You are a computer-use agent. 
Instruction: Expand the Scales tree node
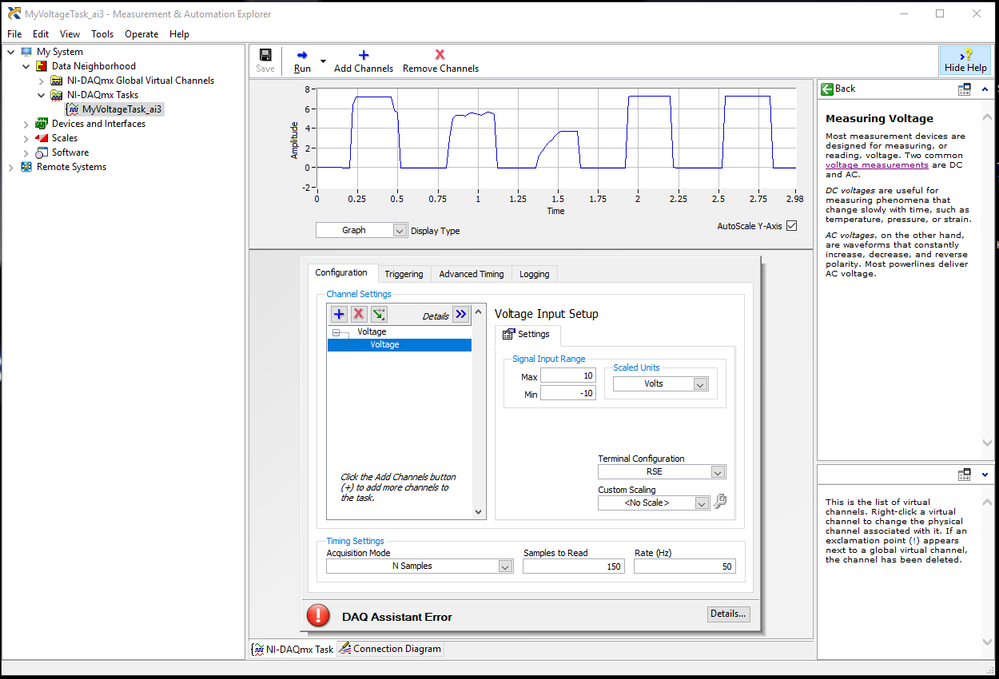tap(26, 138)
